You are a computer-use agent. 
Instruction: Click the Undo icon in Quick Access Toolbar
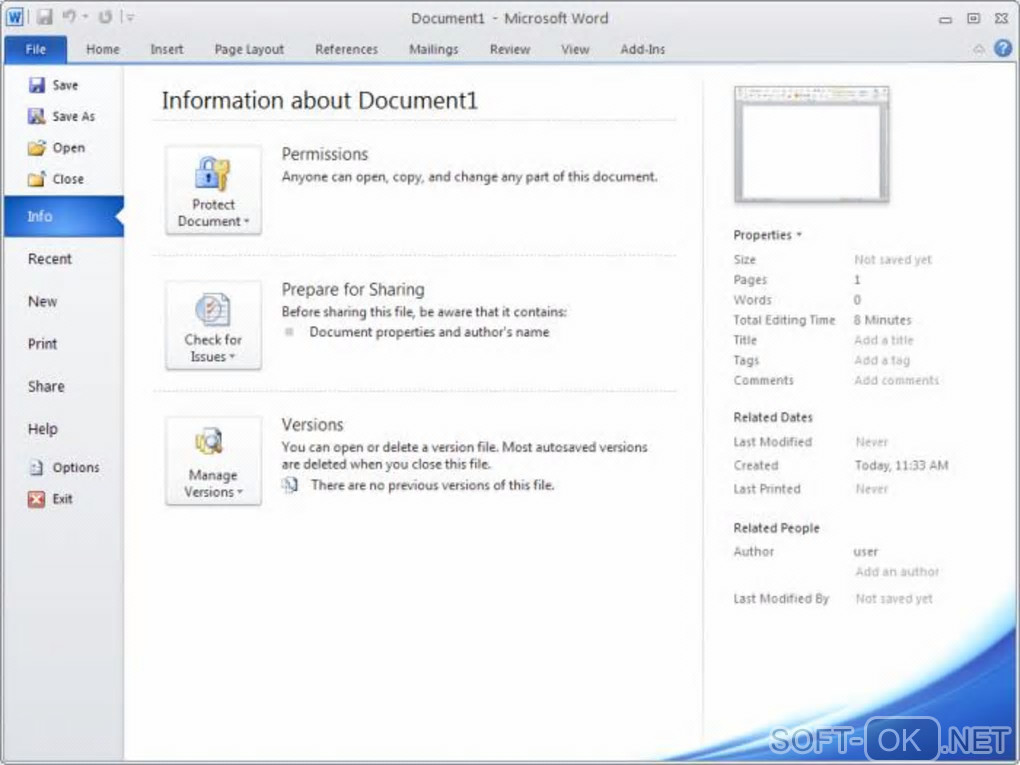point(69,17)
